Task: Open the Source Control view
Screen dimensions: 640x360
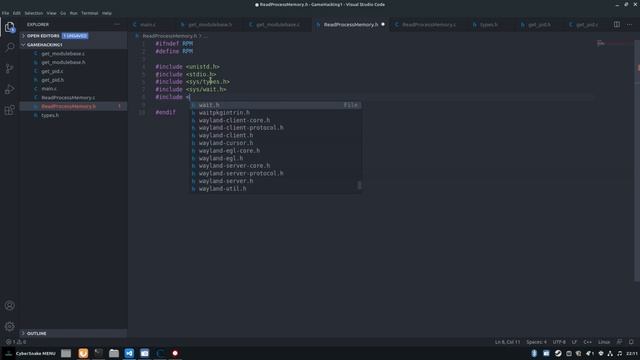Action: (x=10, y=68)
